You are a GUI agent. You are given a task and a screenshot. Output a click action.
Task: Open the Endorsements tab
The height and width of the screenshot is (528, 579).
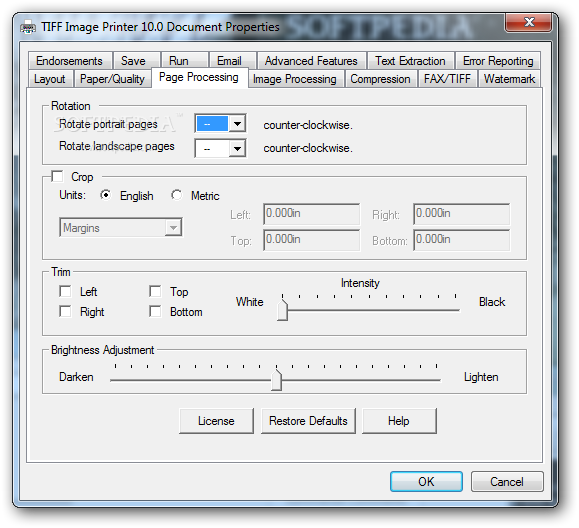(70, 61)
